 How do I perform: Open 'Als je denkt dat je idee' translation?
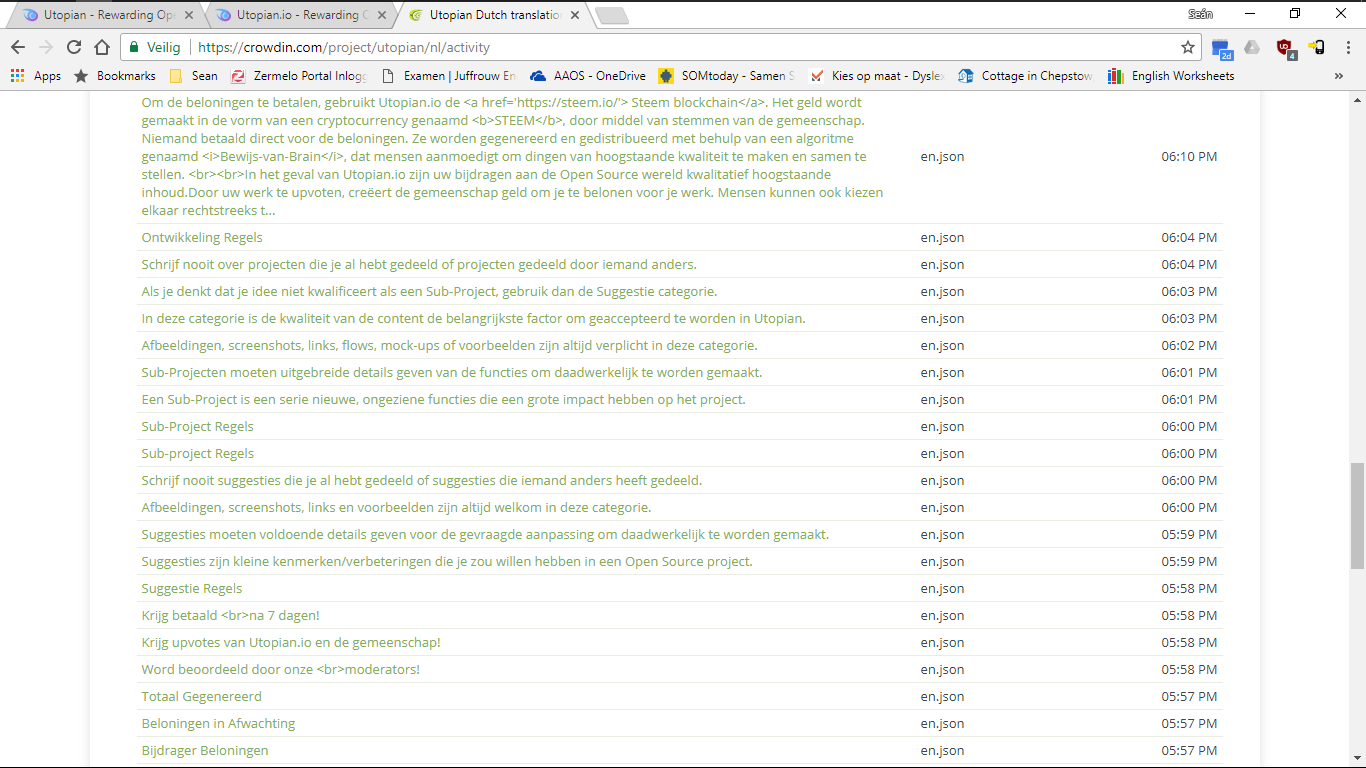(429, 292)
